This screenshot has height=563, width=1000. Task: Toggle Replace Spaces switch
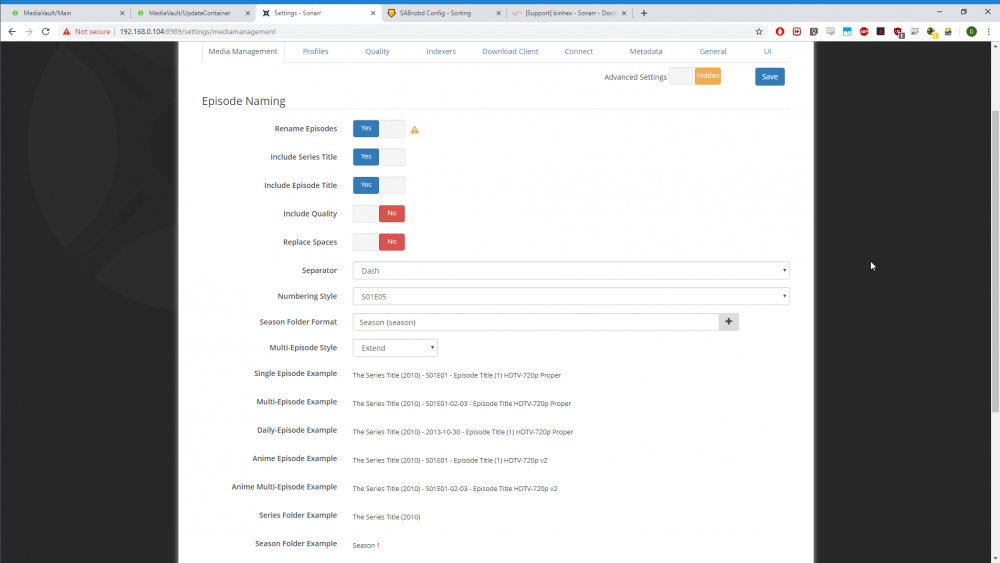[x=379, y=242]
